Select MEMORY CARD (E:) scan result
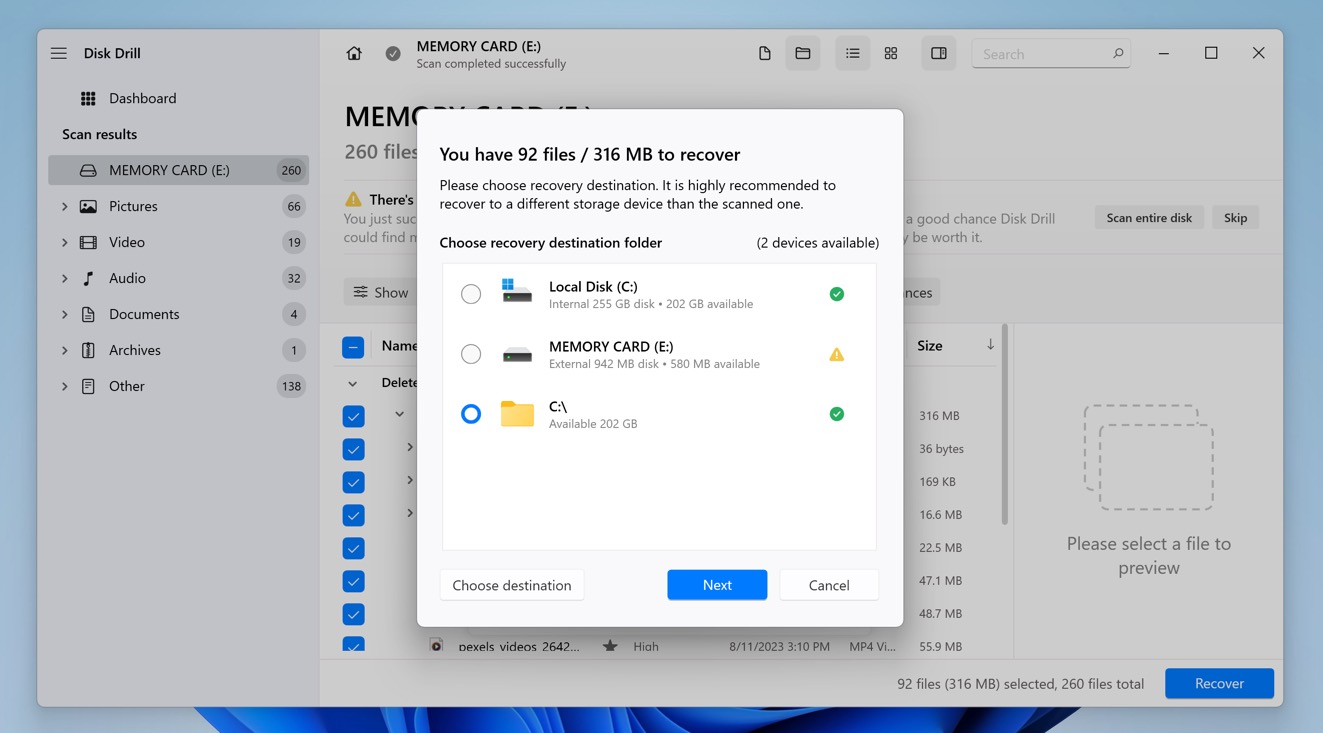 click(178, 170)
